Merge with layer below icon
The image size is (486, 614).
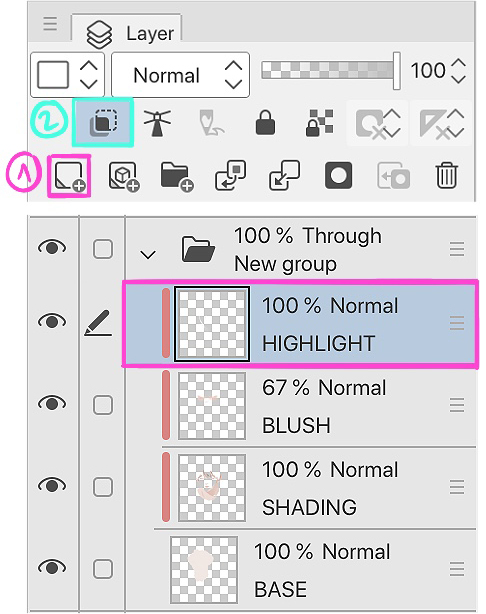pos(285,175)
